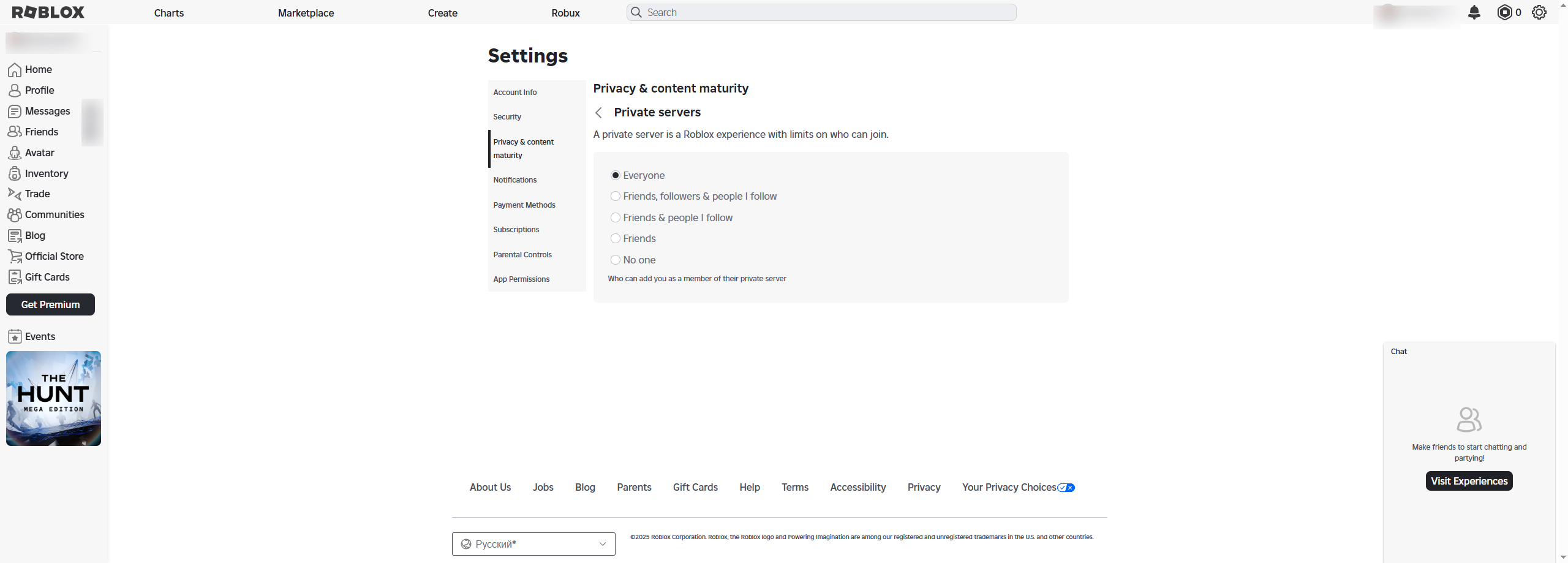Open Privacy & content maturity tab
The image size is (1568, 563).
pos(537,149)
